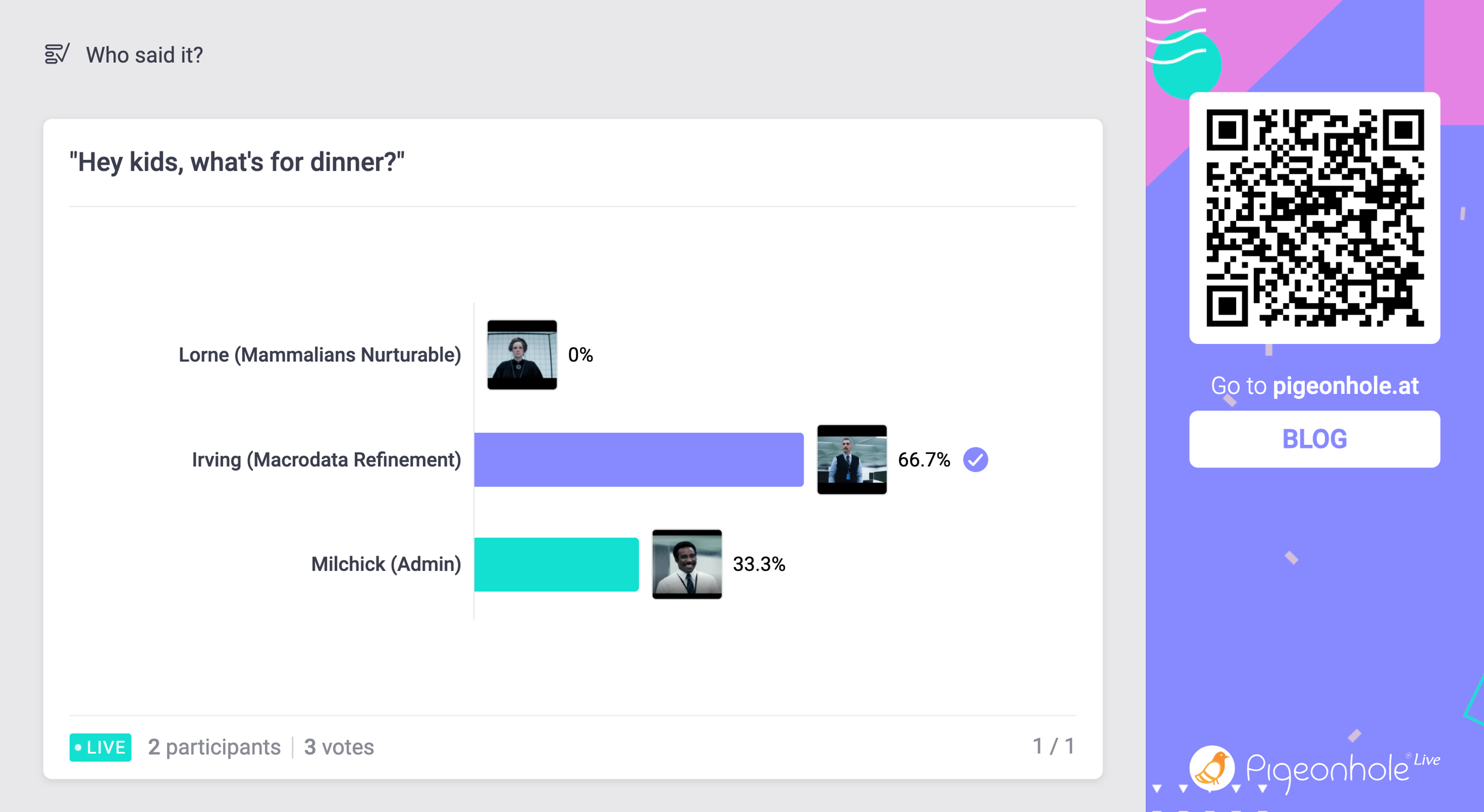Click the correct-answer checkmark next to 66.7%
The width and height of the screenshot is (1484, 812).
(975, 459)
